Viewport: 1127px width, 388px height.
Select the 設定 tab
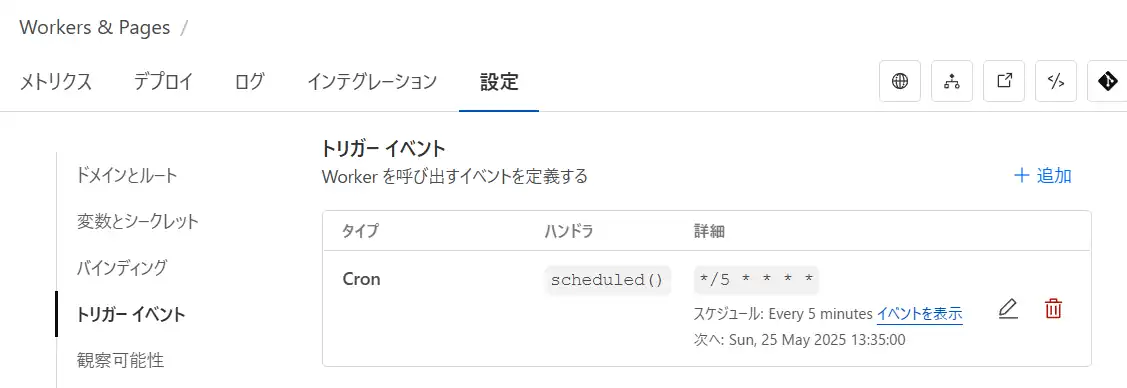tap(499, 82)
